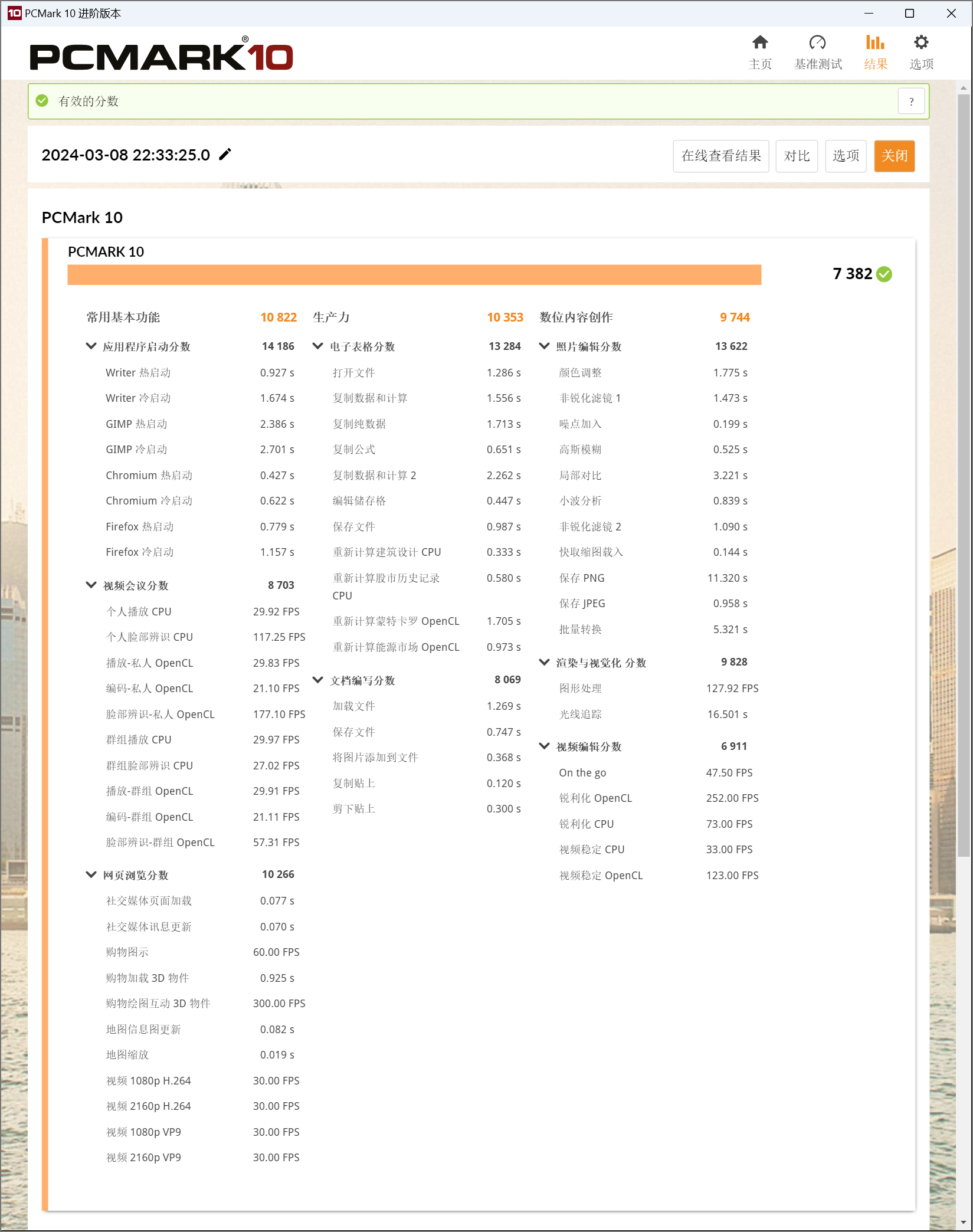973x1232 pixels.
Task: Click the 结果 tab label
Action: click(x=876, y=64)
